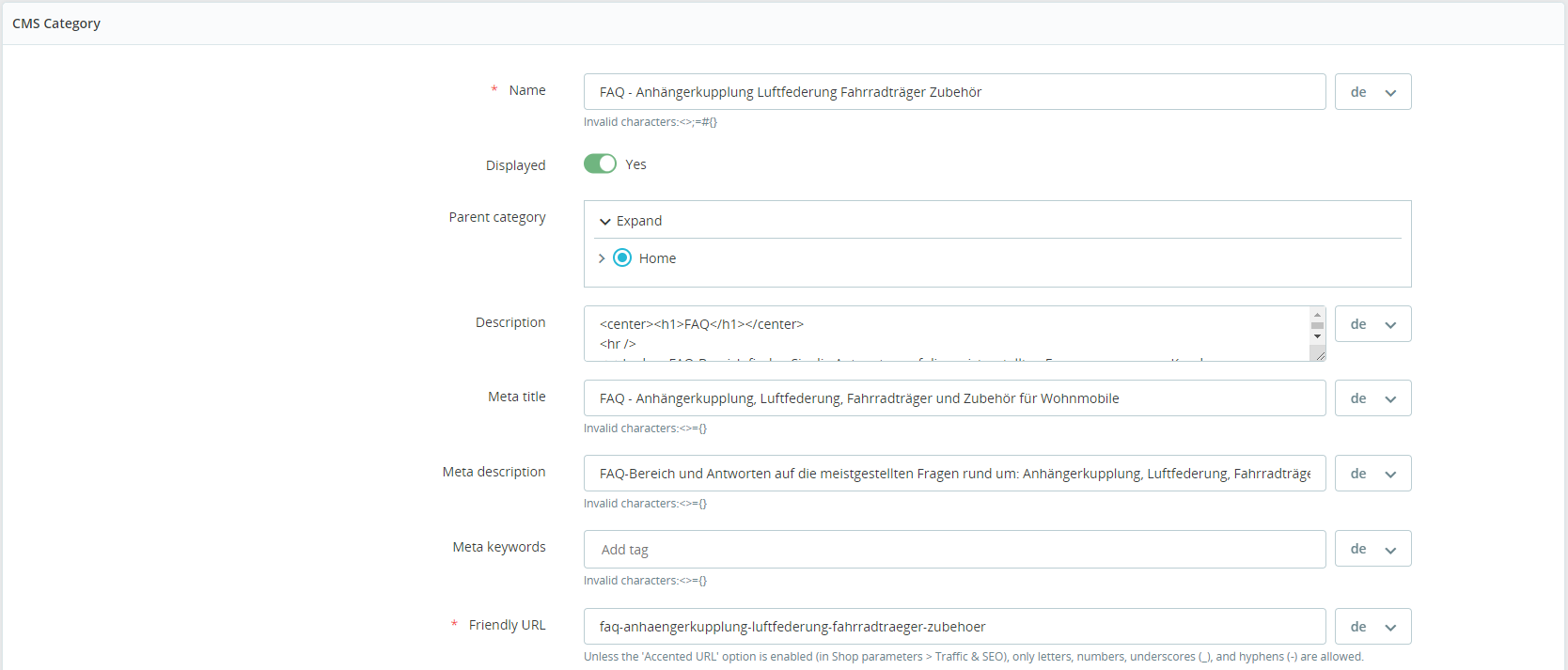Click the Description scrollbar down arrow
This screenshot has height=670, width=1568.
tap(1318, 336)
